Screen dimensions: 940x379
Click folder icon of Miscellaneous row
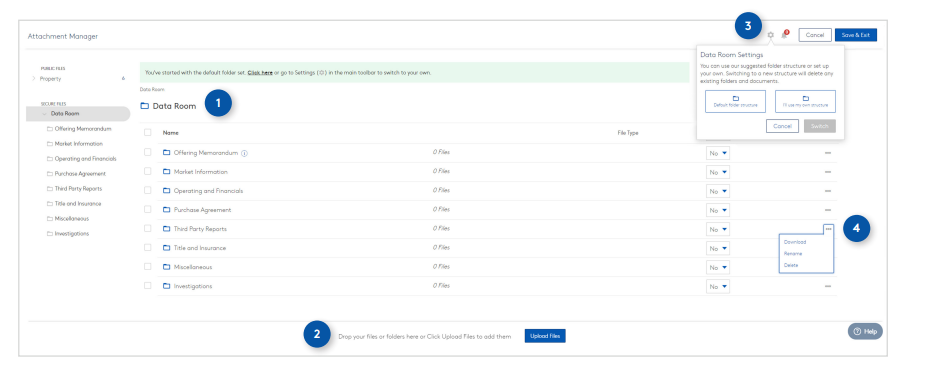167,267
